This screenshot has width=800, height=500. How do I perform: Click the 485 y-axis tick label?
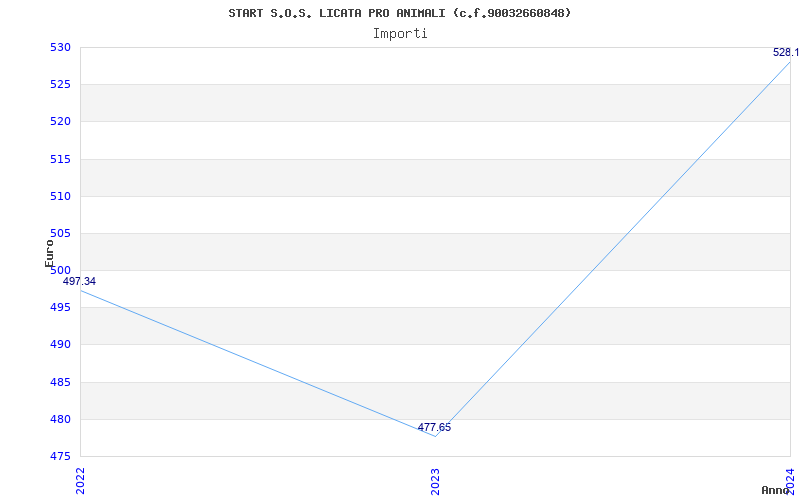point(59,382)
